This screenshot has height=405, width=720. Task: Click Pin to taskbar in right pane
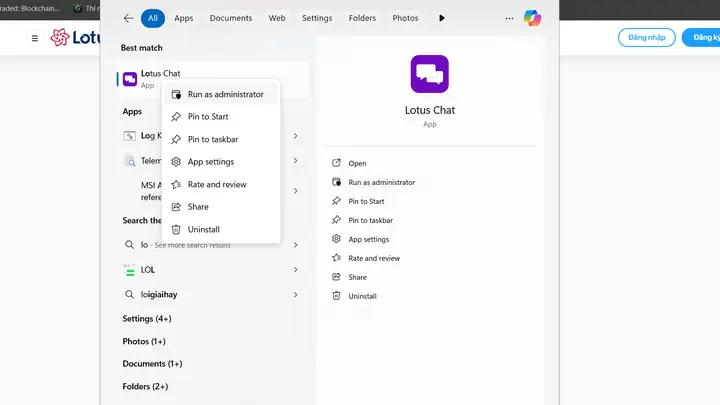362,220
